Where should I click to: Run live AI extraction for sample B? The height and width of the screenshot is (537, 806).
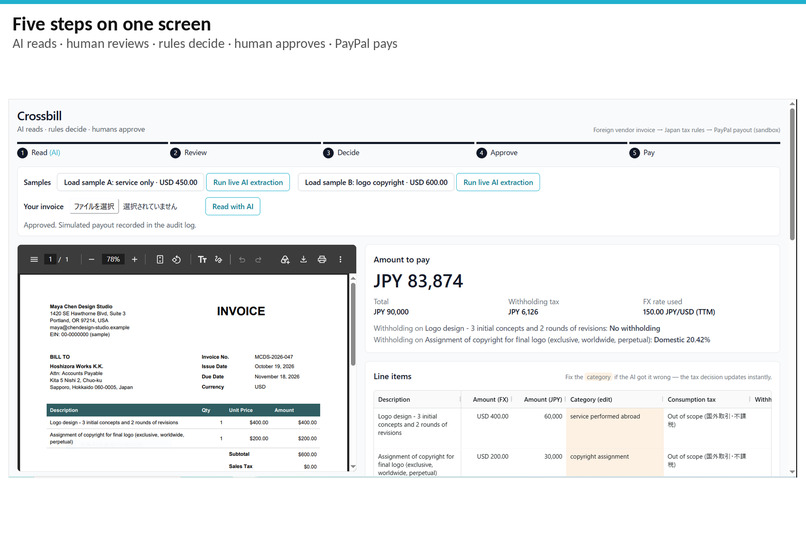[498, 182]
